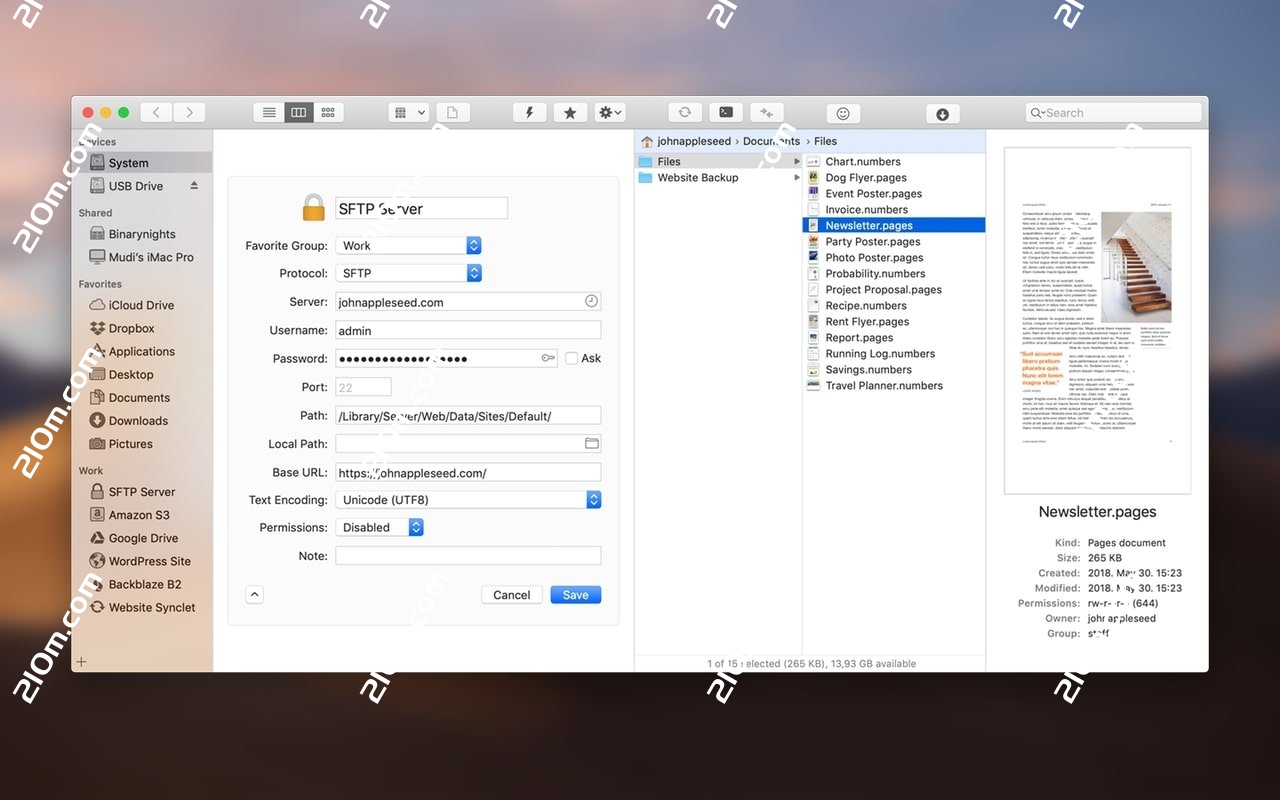Open Applications favorite

click(141, 351)
